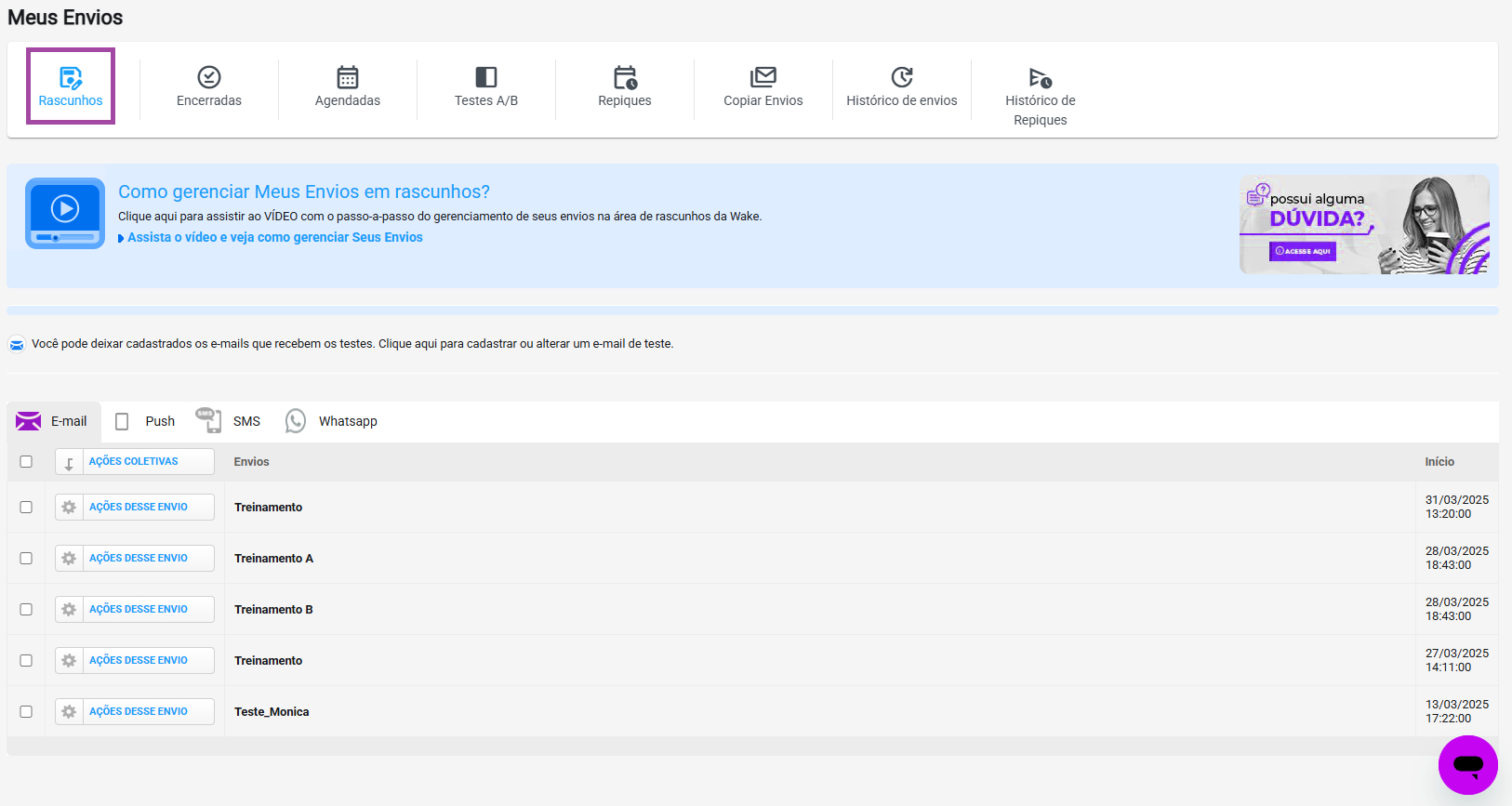Viewport: 1512px width, 806px height.
Task: Click the SMS phone icon
Action: click(208, 420)
